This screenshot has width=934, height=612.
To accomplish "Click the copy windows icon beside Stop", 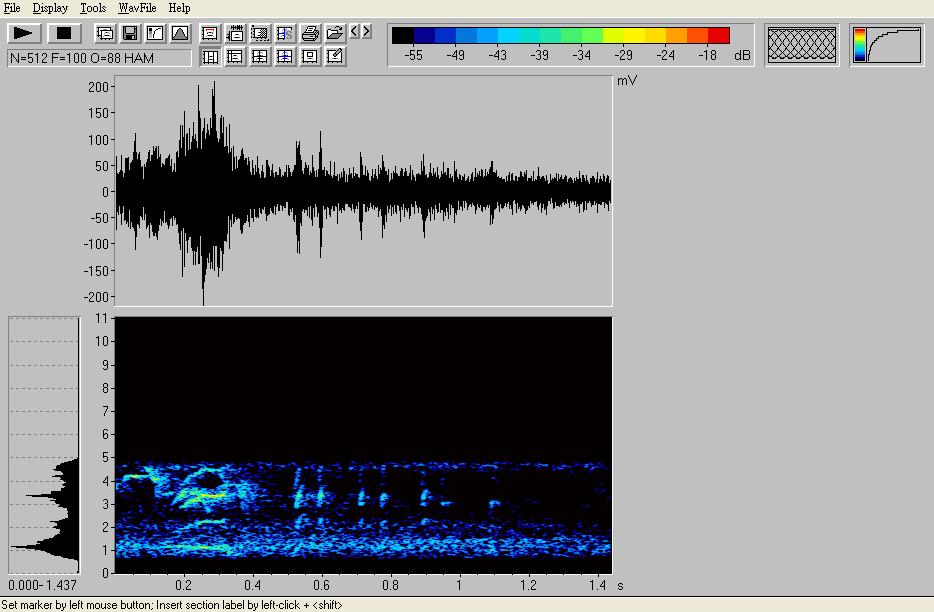I will [x=105, y=33].
